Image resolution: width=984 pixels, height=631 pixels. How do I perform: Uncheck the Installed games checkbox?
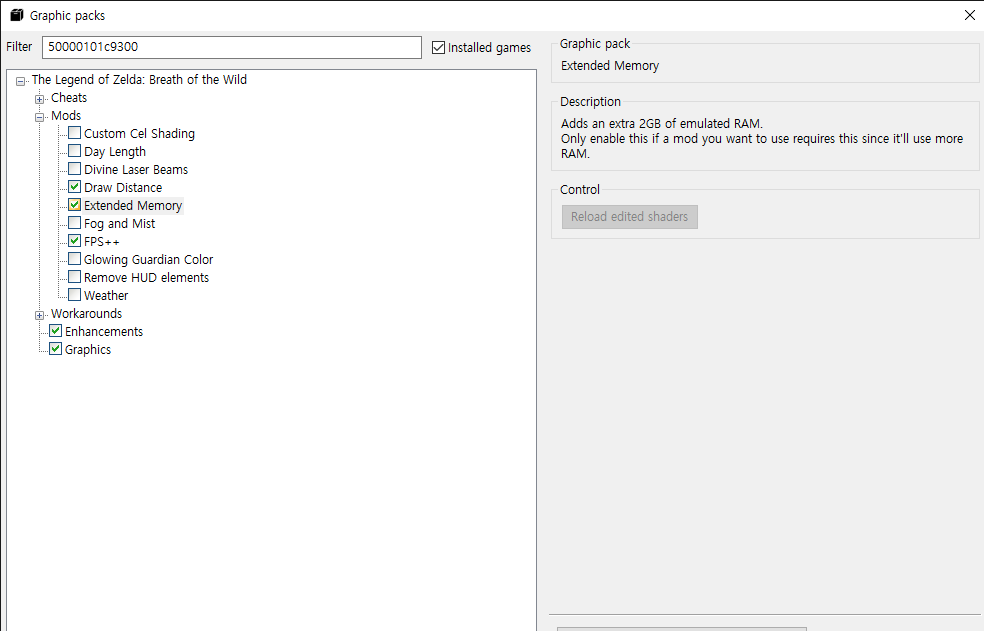[438, 48]
